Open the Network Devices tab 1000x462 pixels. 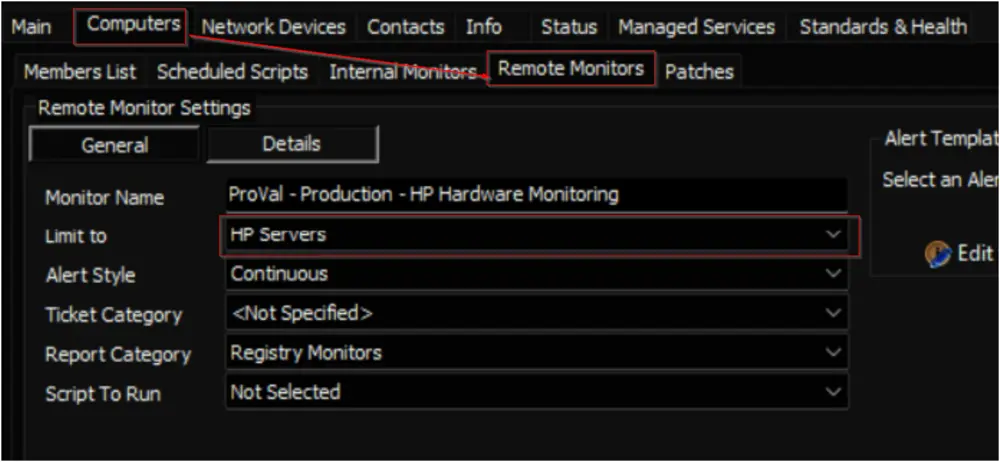coord(274,27)
